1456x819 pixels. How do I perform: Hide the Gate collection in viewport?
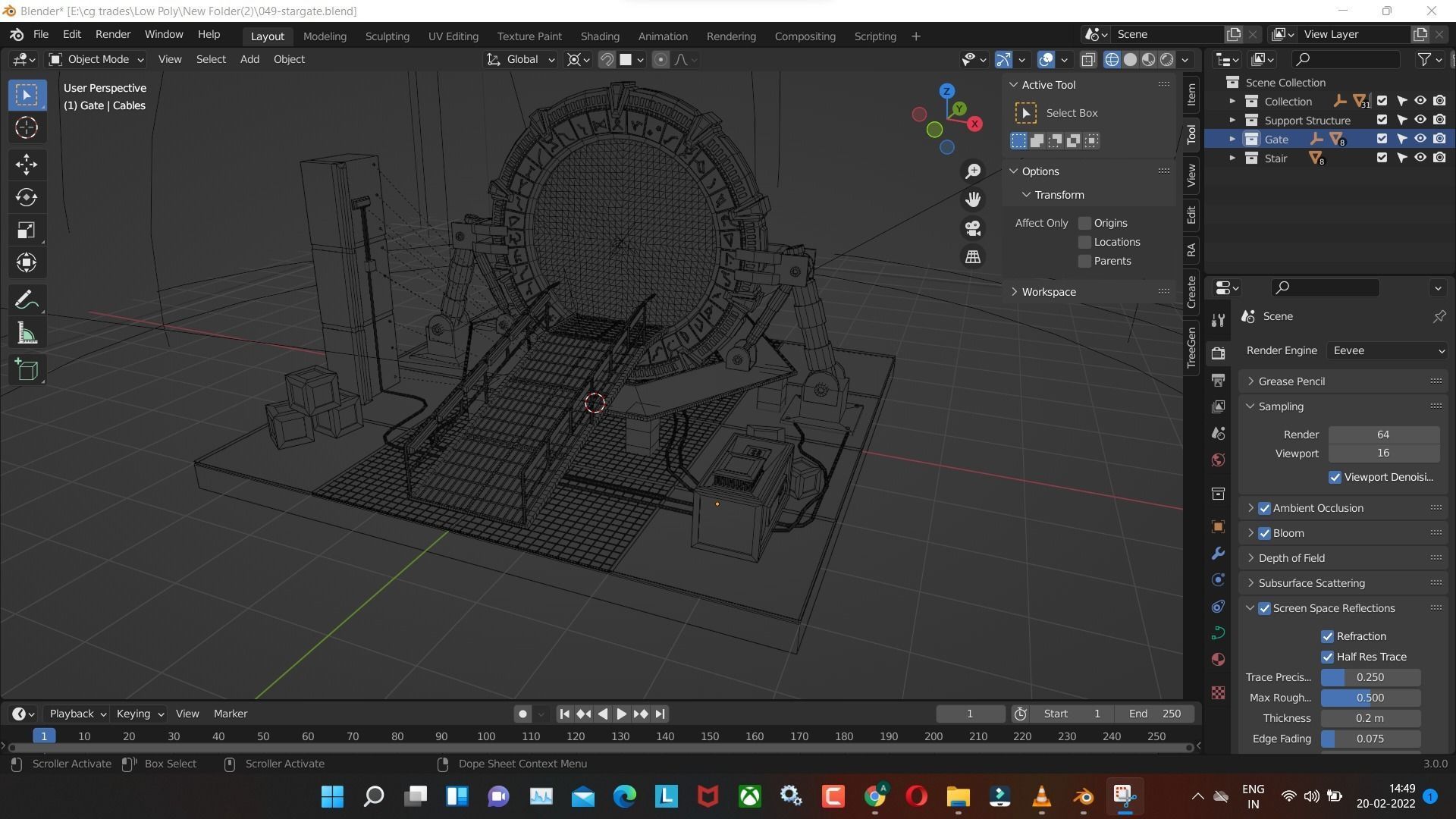(1420, 139)
